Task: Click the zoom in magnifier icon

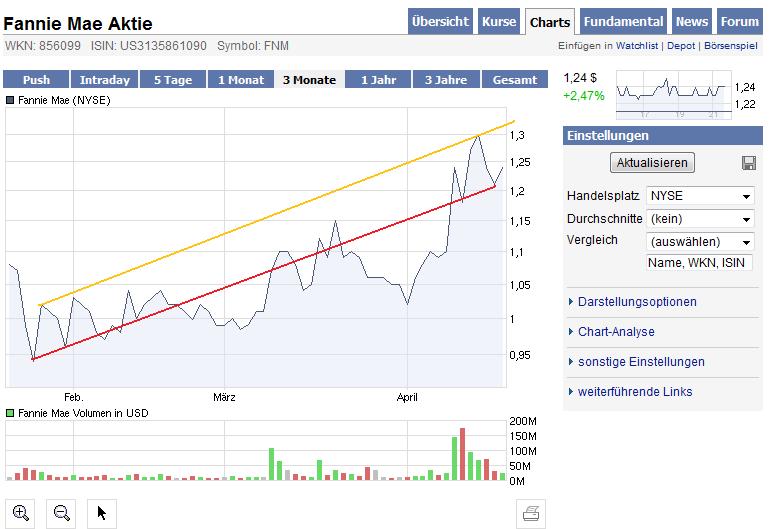Action: point(22,513)
